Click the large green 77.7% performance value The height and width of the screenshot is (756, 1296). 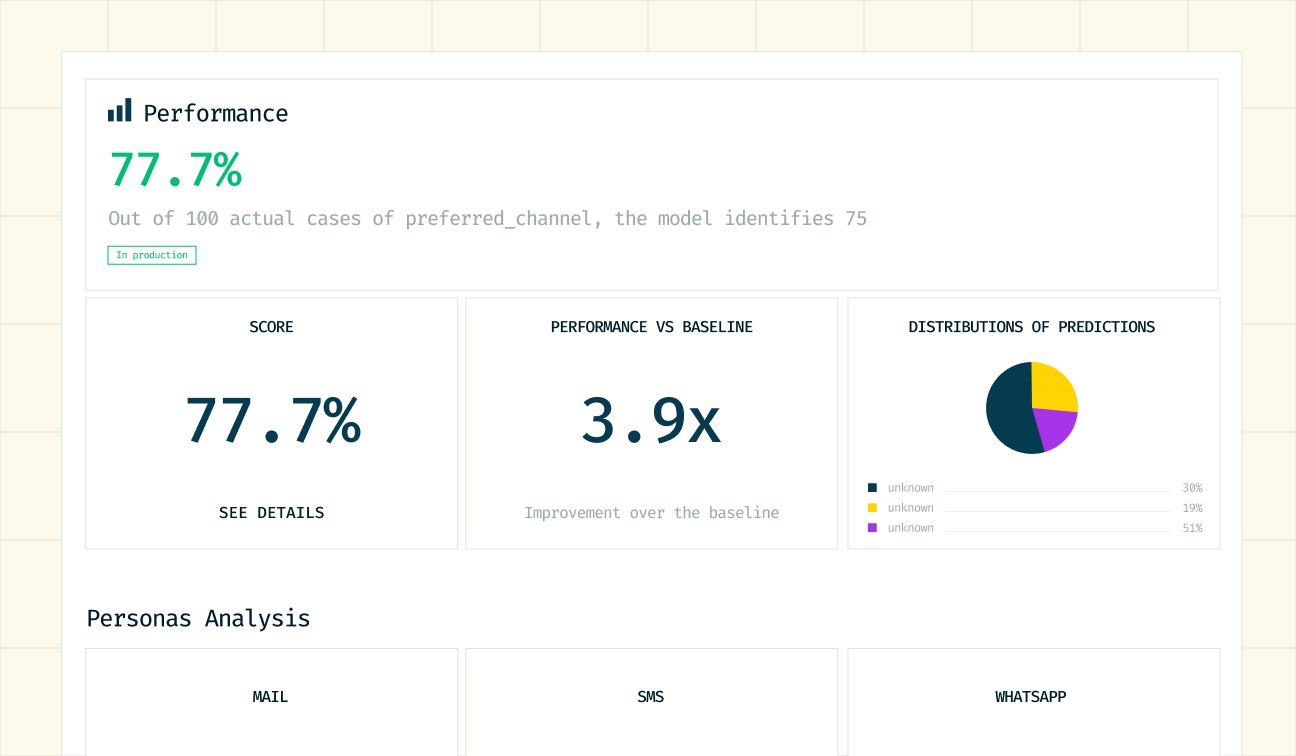coord(175,169)
